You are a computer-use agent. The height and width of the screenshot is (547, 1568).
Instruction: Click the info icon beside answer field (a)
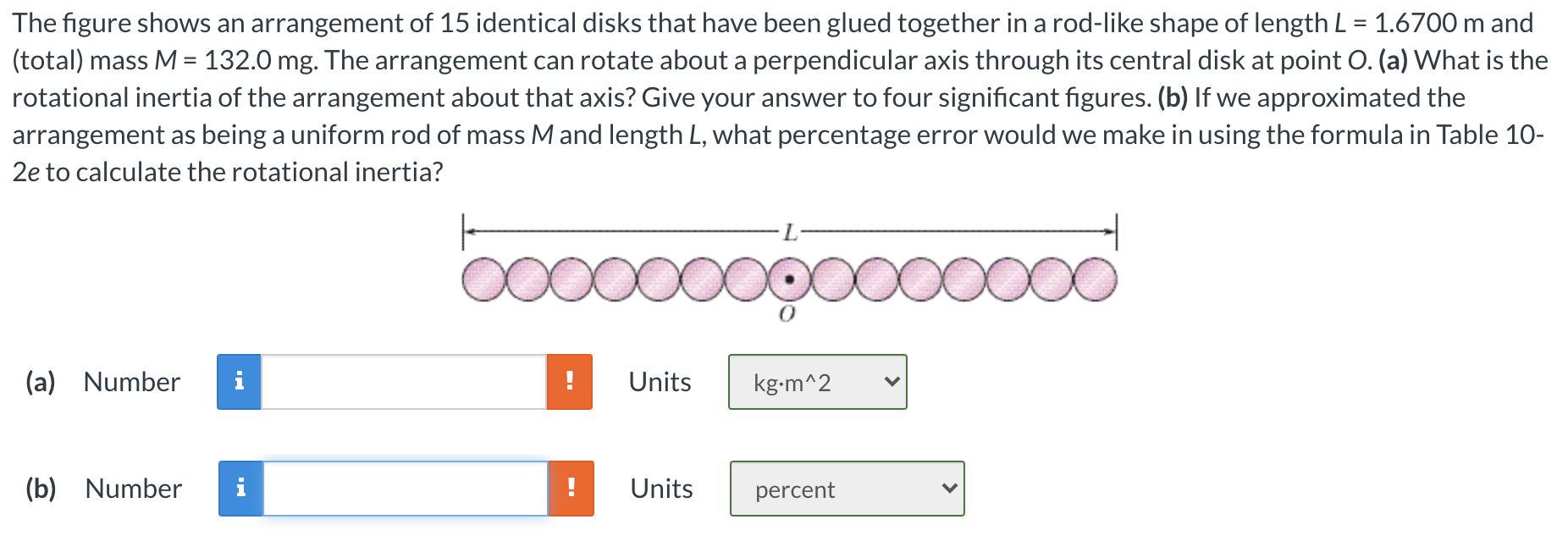[240, 382]
